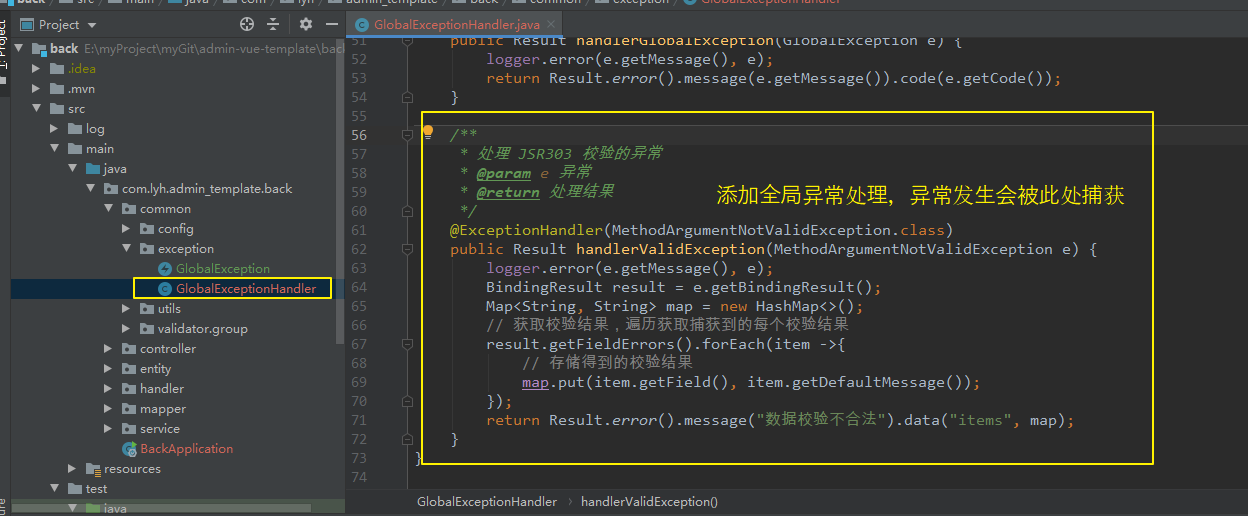This screenshot has width=1248, height=516.
Task: Click fold end marker at line 54
Action: 407,97
